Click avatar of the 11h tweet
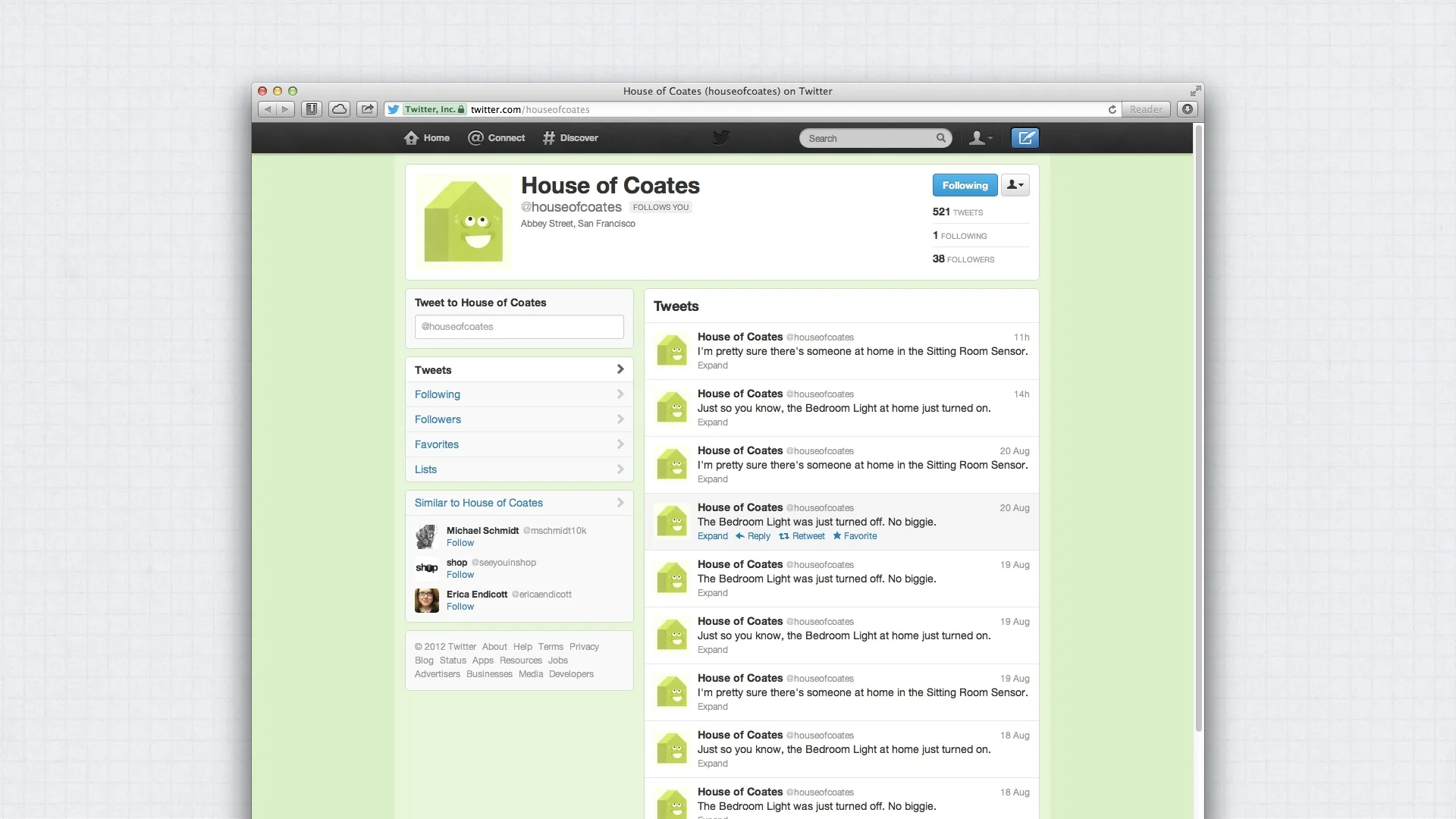This screenshot has width=1456, height=819. point(672,350)
